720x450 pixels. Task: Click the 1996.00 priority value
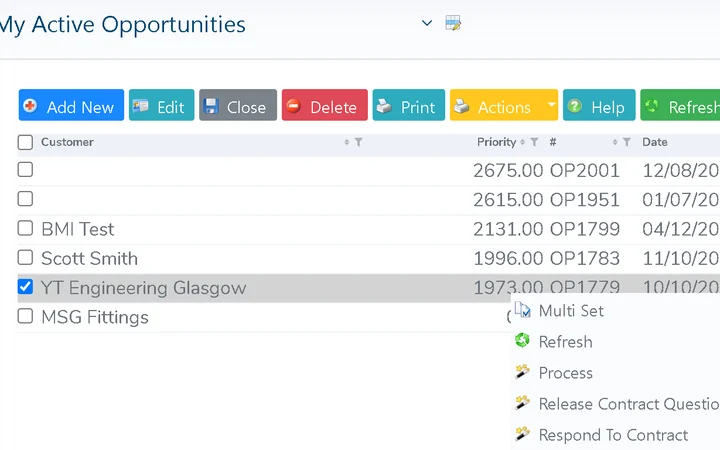[508, 259]
